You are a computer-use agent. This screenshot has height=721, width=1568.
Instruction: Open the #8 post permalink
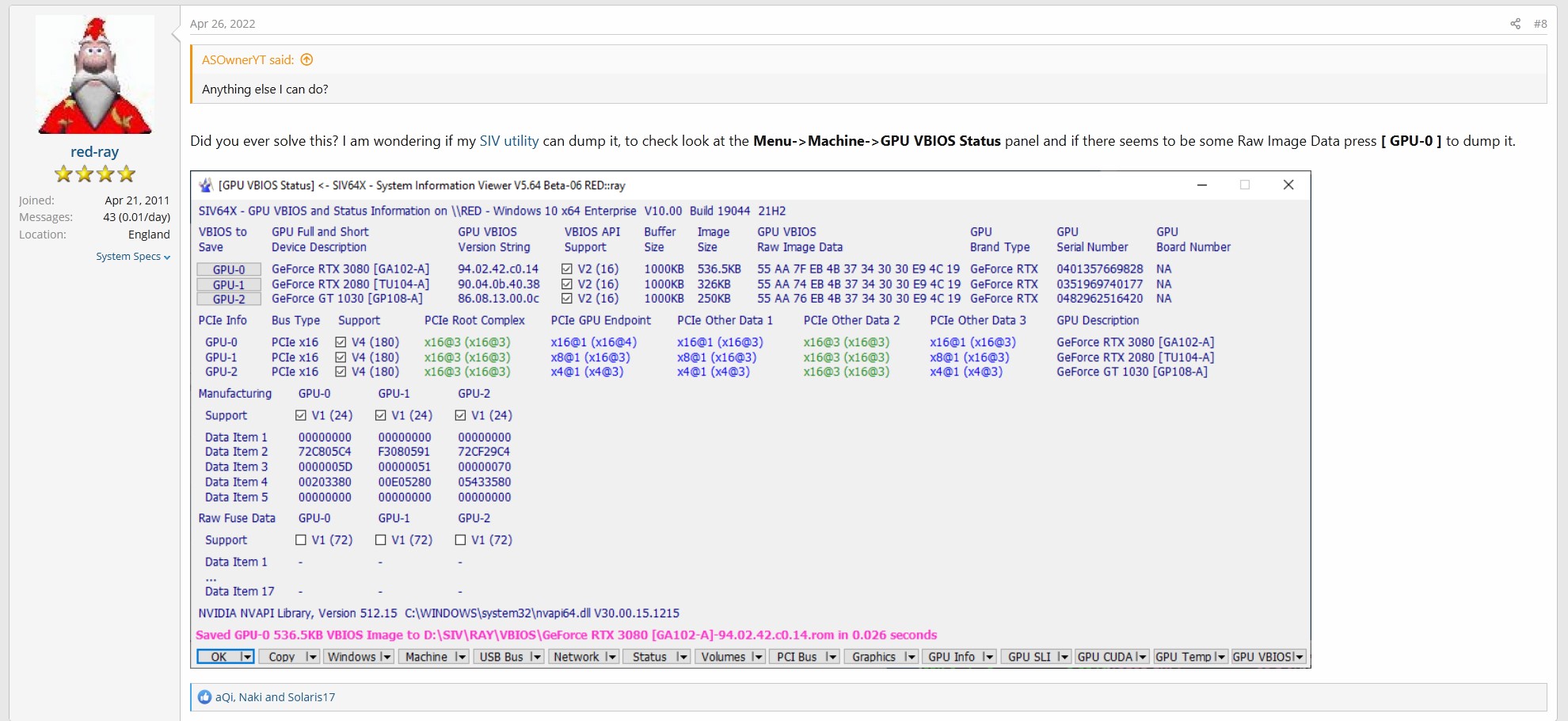click(x=1540, y=24)
